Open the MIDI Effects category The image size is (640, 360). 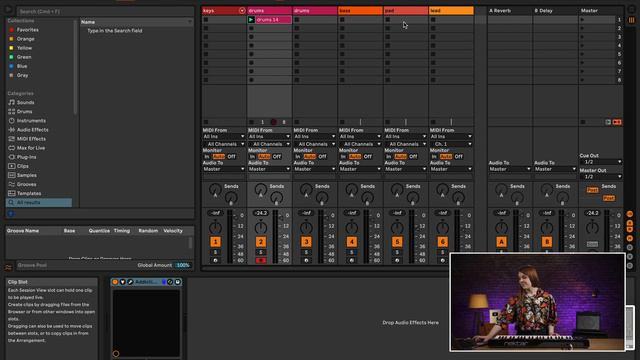(27, 139)
